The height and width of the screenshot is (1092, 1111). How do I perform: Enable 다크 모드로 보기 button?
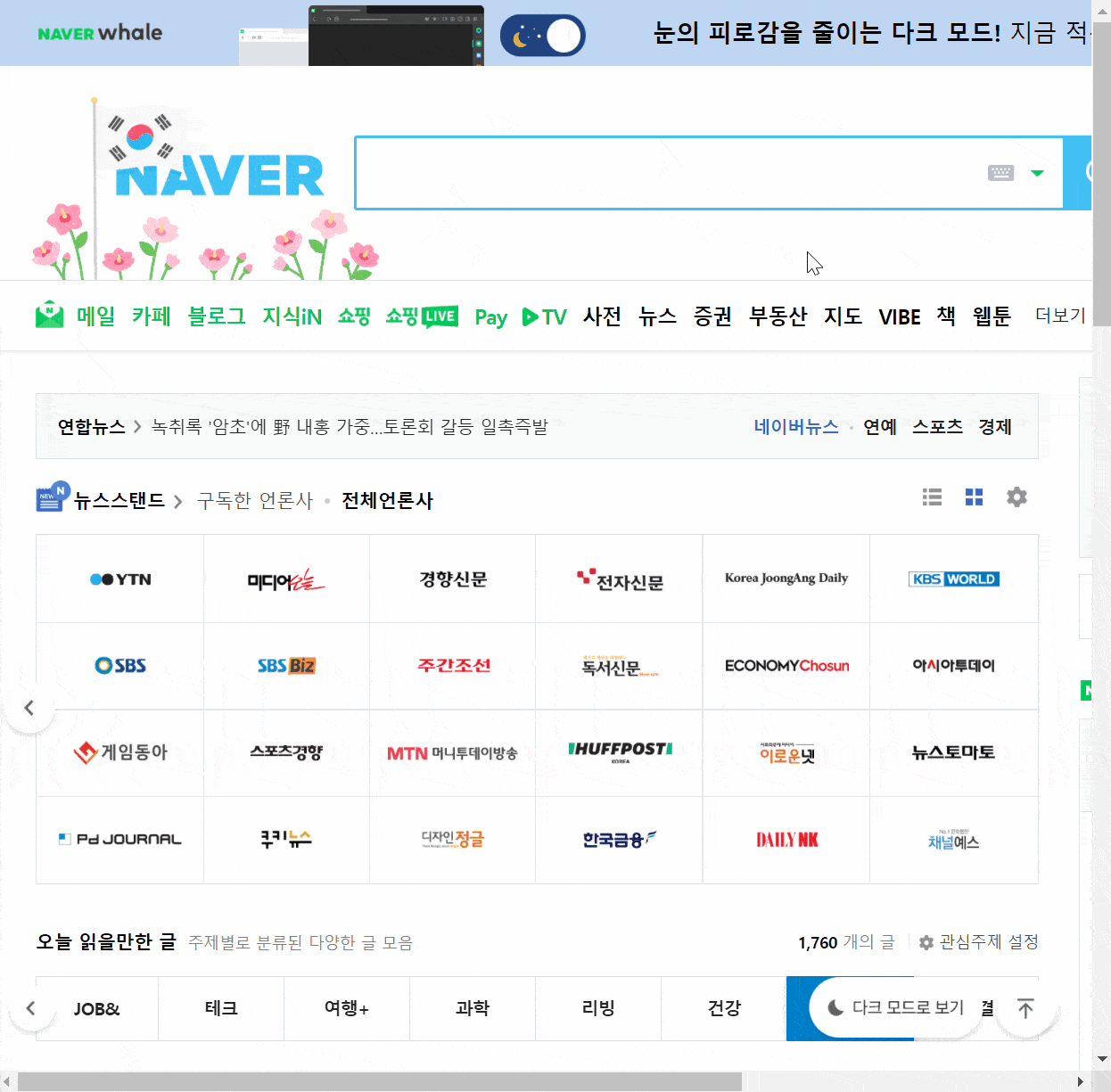[896, 1007]
